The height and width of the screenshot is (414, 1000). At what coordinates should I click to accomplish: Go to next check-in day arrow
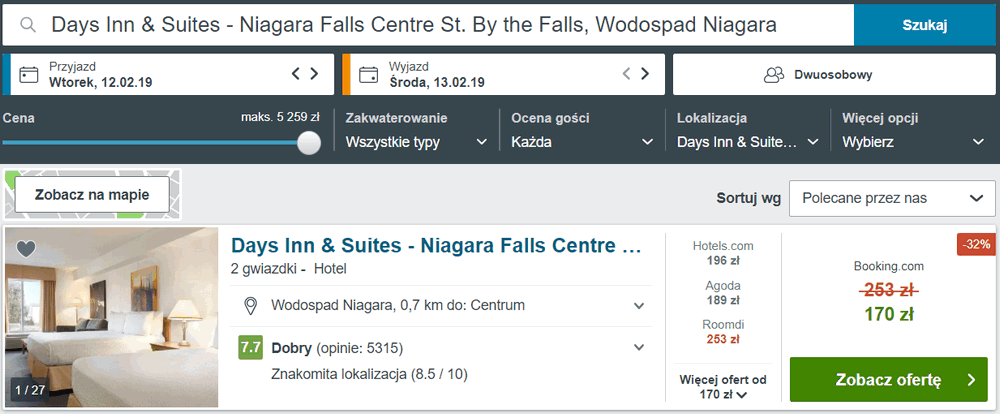coord(314,74)
